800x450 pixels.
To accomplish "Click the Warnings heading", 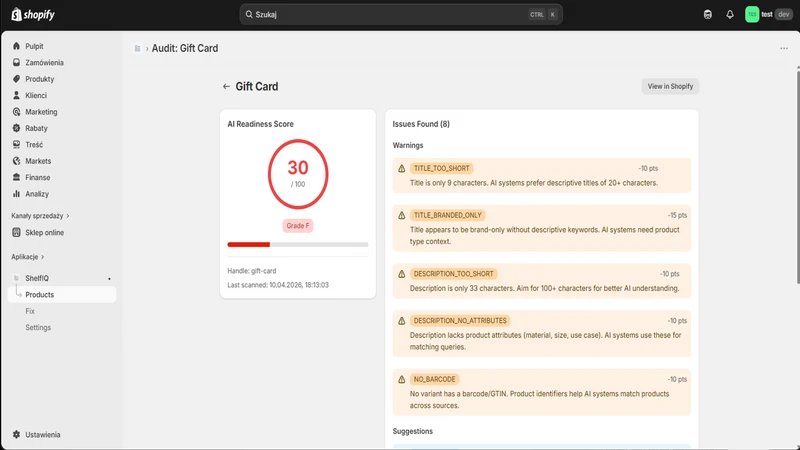I will point(408,145).
